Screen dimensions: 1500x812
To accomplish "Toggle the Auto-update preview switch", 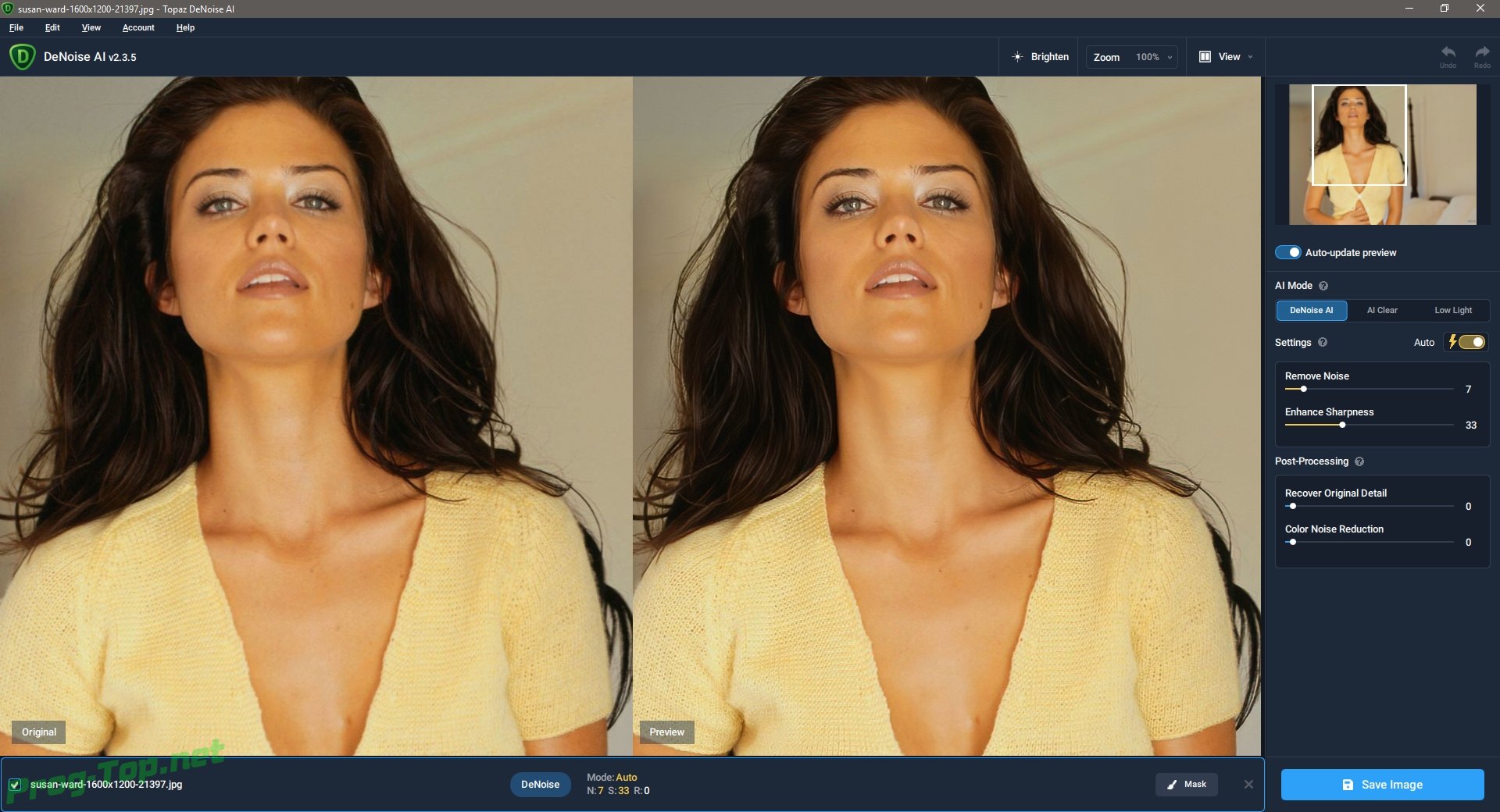I will tap(1288, 252).
